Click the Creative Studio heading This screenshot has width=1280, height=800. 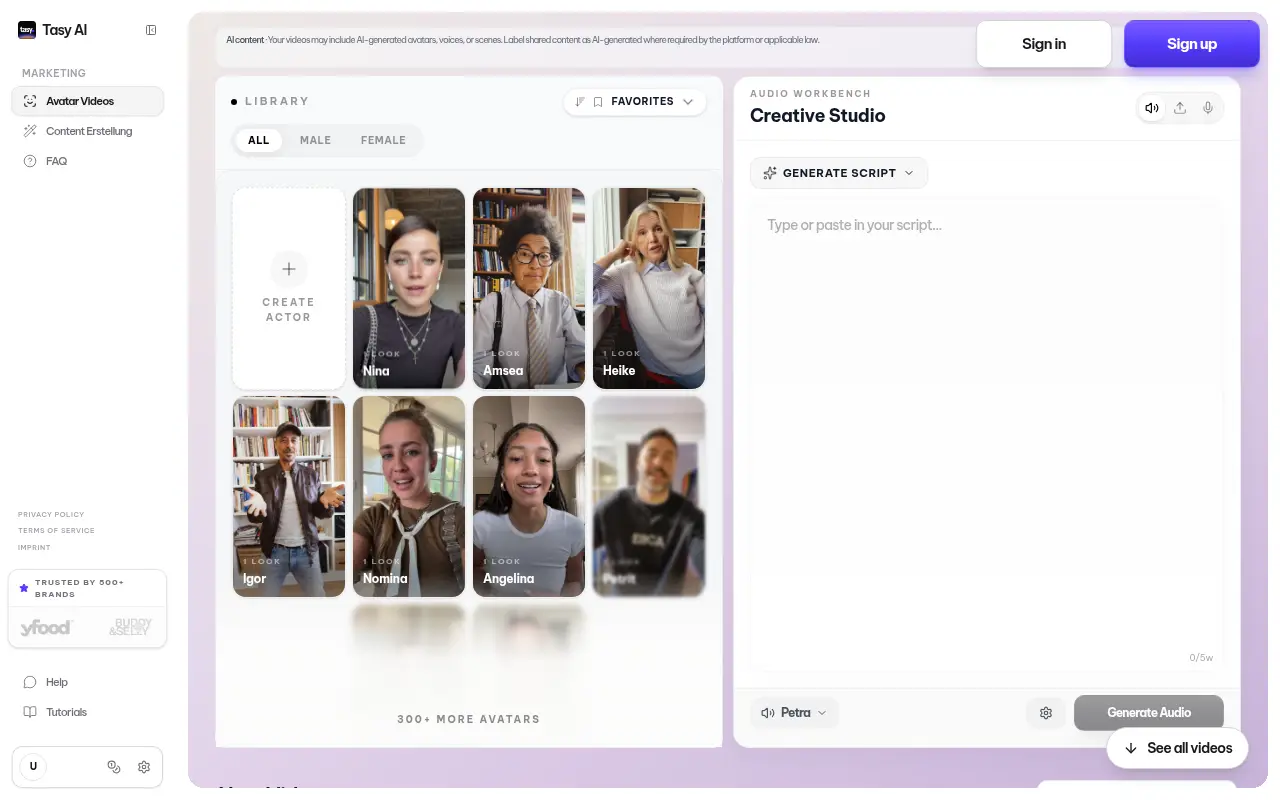818,115
